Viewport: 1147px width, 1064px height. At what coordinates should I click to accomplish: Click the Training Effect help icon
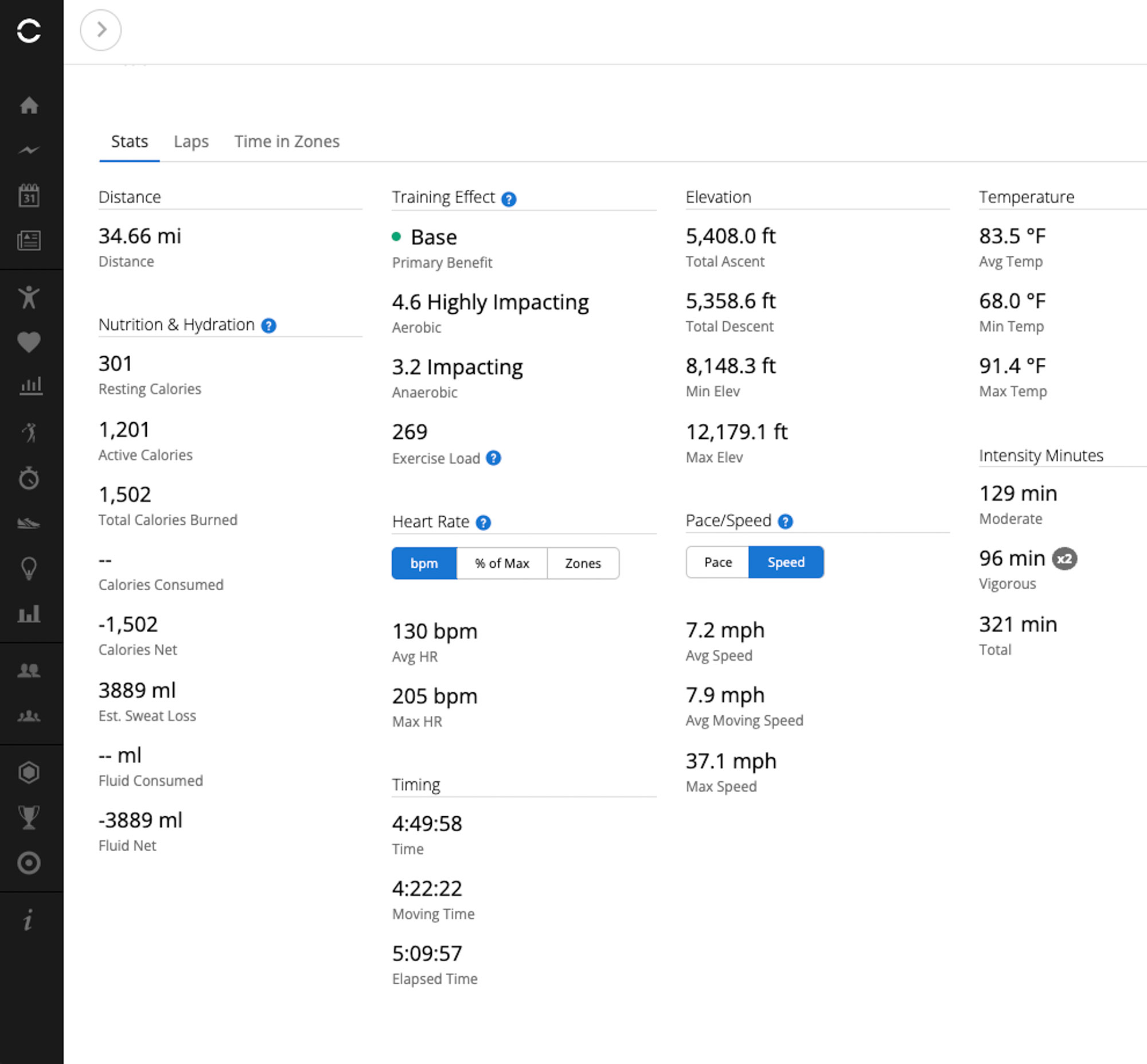[509, 199]
